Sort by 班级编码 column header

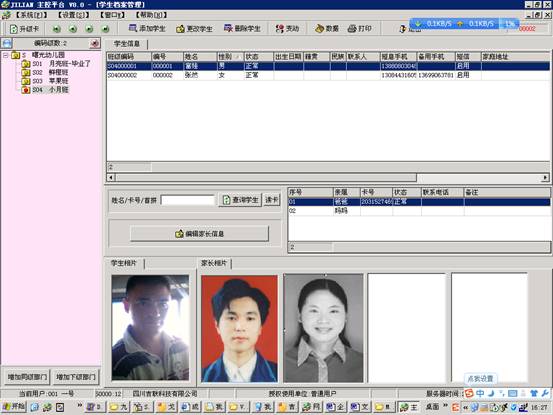tap(129, 56)
